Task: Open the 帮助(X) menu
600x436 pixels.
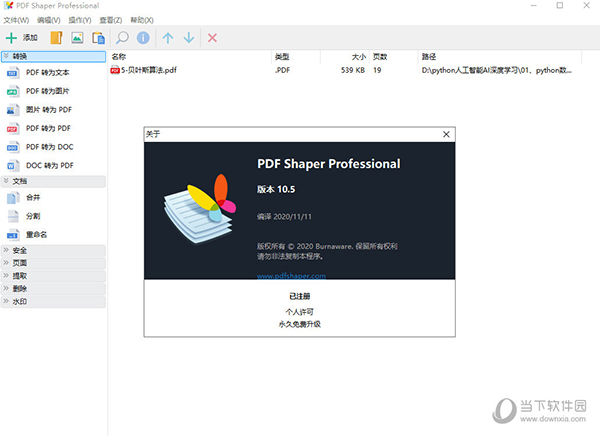Action: (x=142, y=20)
